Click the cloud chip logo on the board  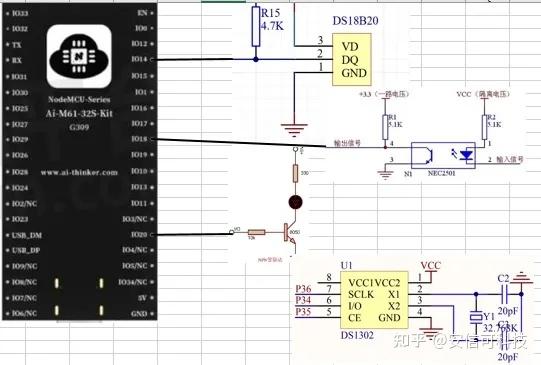[x=79, y=56]
